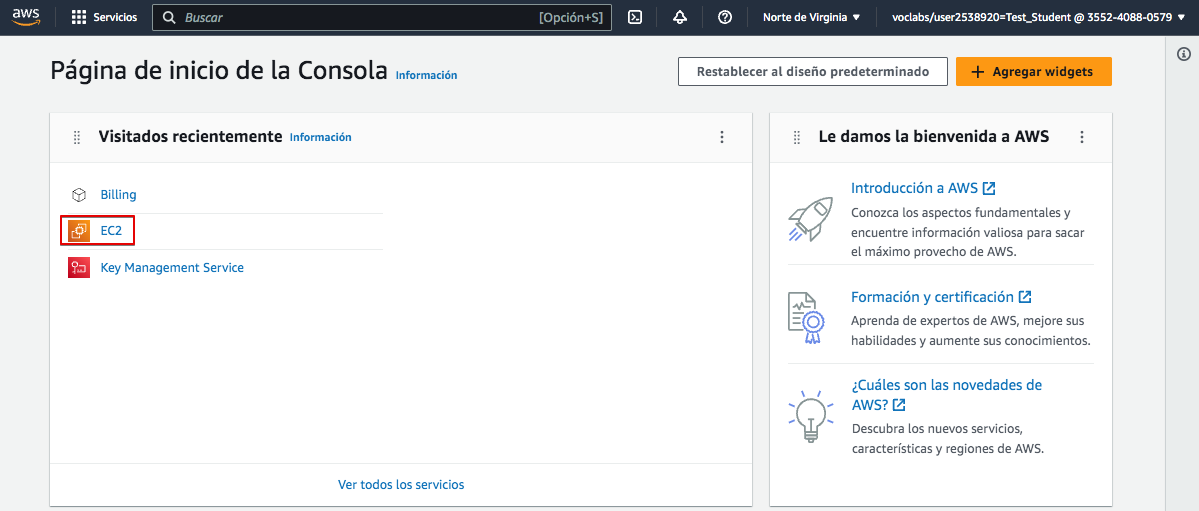Viewport: 1199px width, 511px height.
Task: Click text 'Conozca los aspectos fundamentales y'
Action: coord(960,212)
